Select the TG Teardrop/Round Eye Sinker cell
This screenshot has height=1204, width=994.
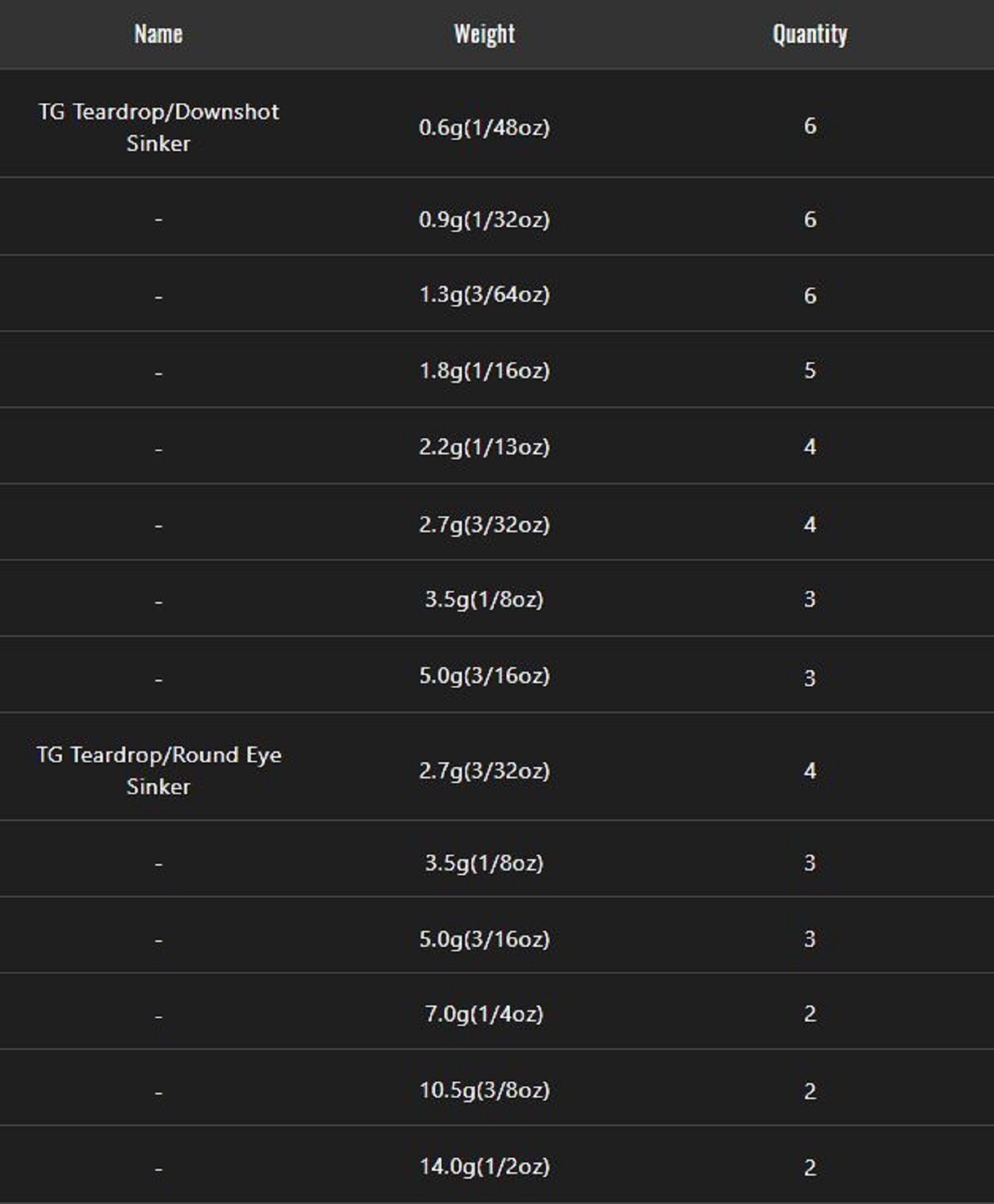click(x=158, y=770)
